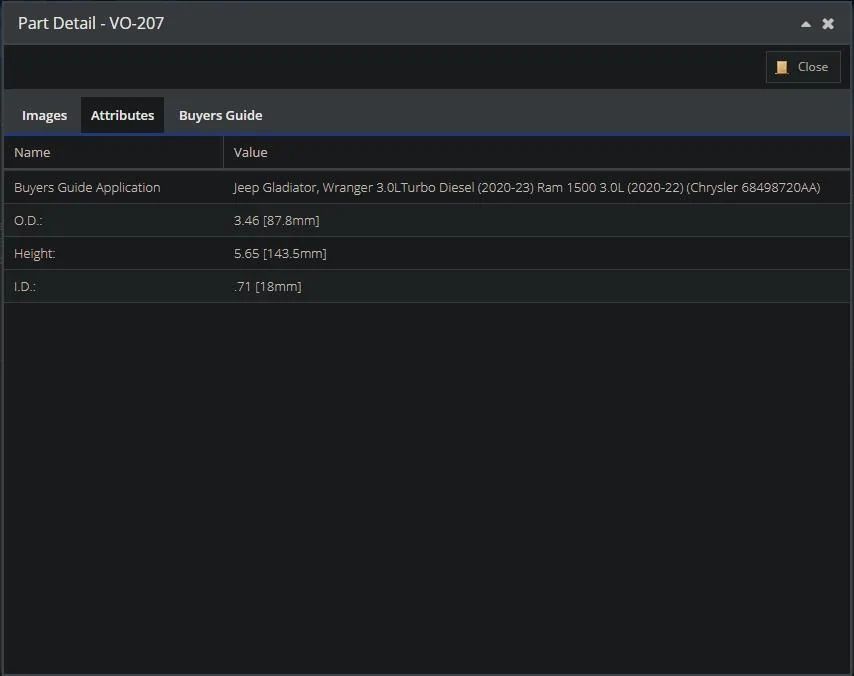Select the Buyers Guide Application row

[x=427, y=187]
